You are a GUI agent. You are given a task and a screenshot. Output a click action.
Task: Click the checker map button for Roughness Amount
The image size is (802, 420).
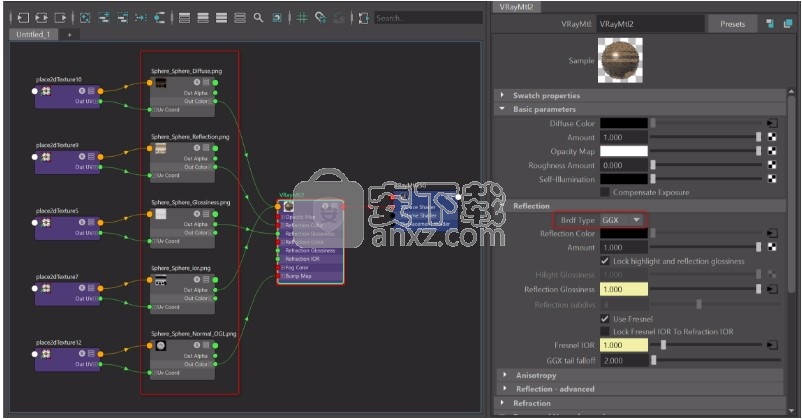tap(772, 165)
